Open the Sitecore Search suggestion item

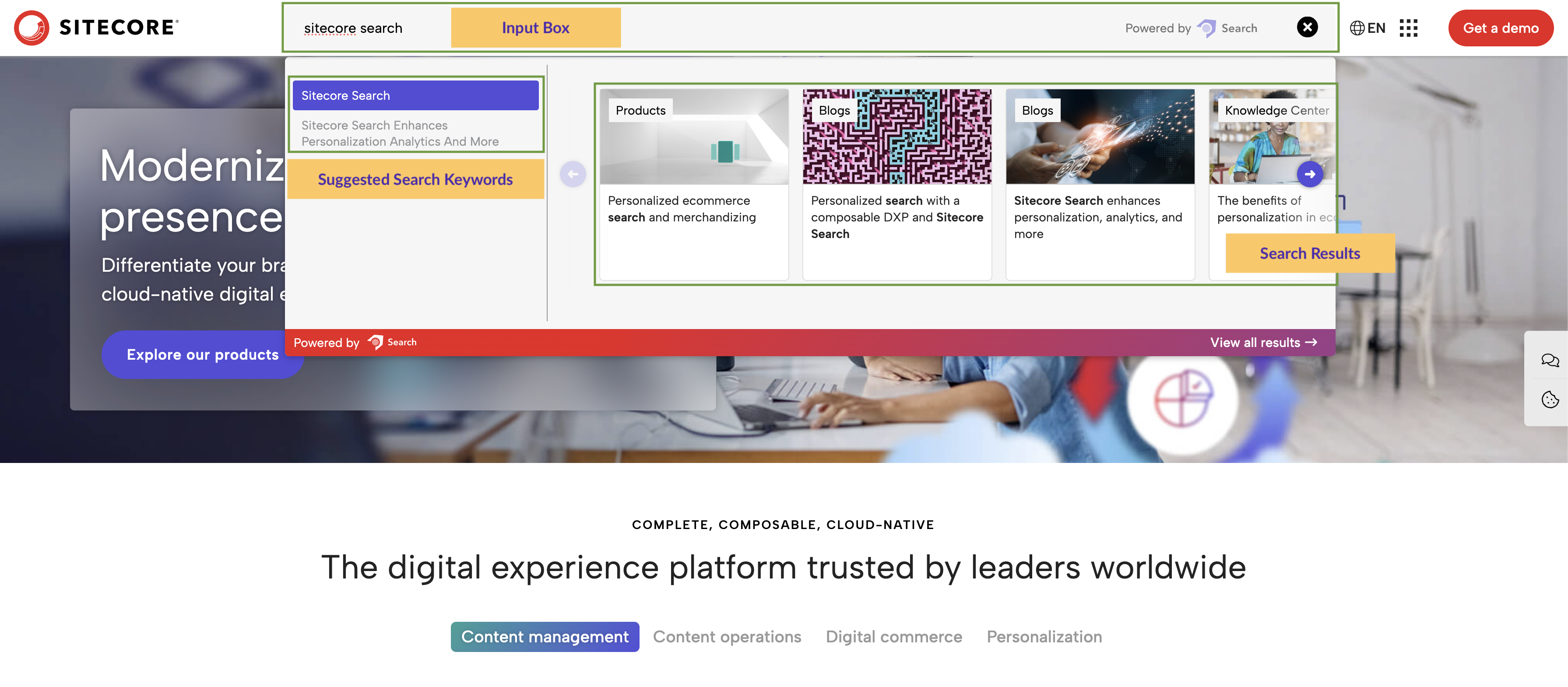click(x=416, y=96)
